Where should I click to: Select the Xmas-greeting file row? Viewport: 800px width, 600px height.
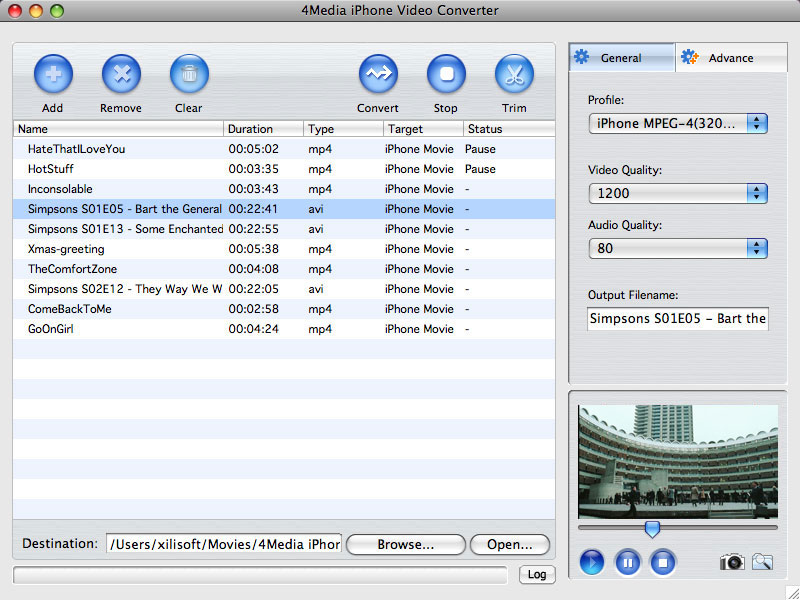284,249
